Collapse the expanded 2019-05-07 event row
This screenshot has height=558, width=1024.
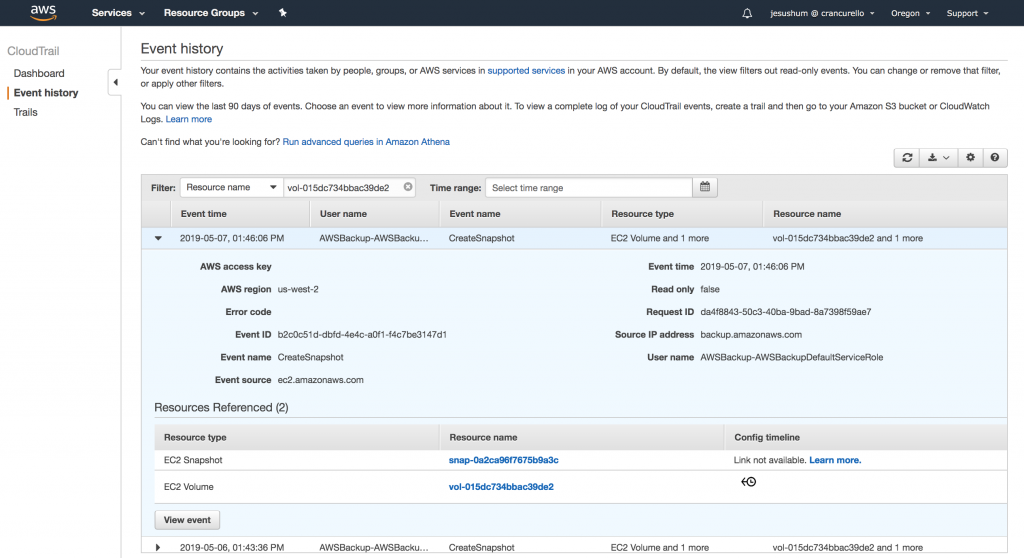(158, 238)
